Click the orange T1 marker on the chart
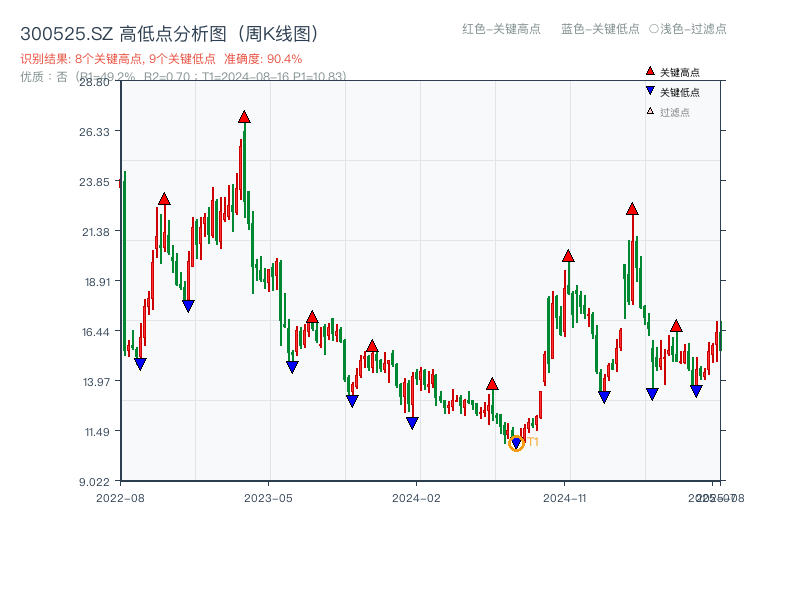800x600 pixels. 532,439
